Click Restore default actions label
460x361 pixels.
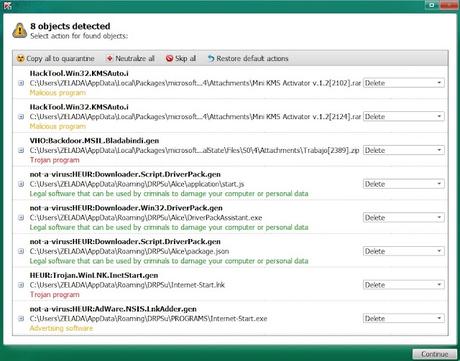[x=252, y=59]
